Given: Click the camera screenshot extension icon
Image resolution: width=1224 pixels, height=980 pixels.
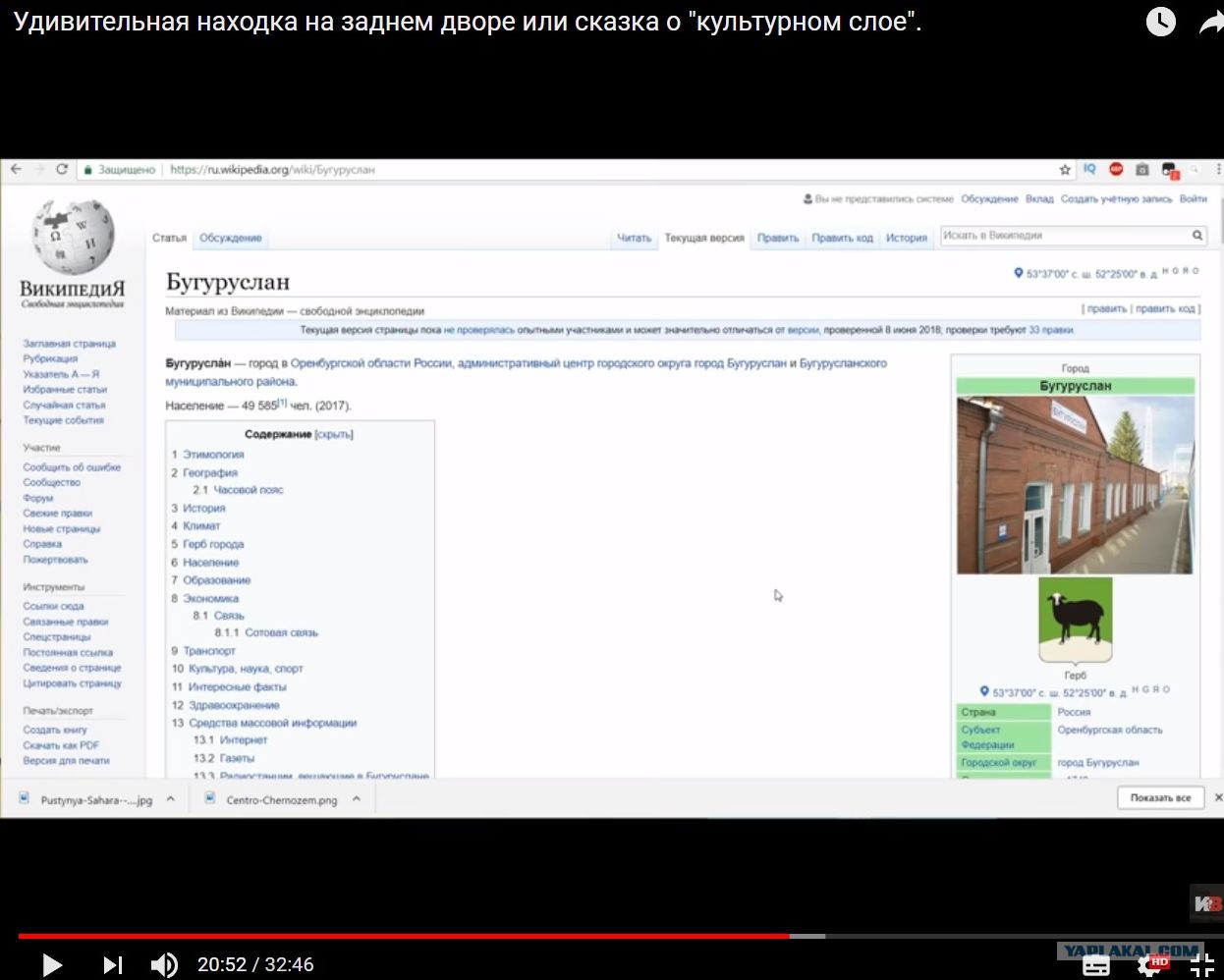Looking at the screenshot, I should click(1141, 170).
